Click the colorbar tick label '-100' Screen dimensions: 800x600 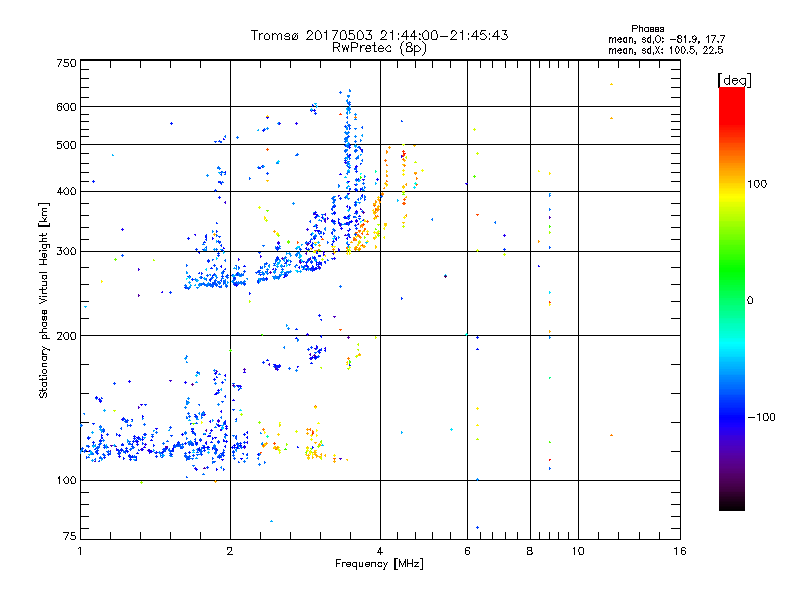click(x=762, y=417)
